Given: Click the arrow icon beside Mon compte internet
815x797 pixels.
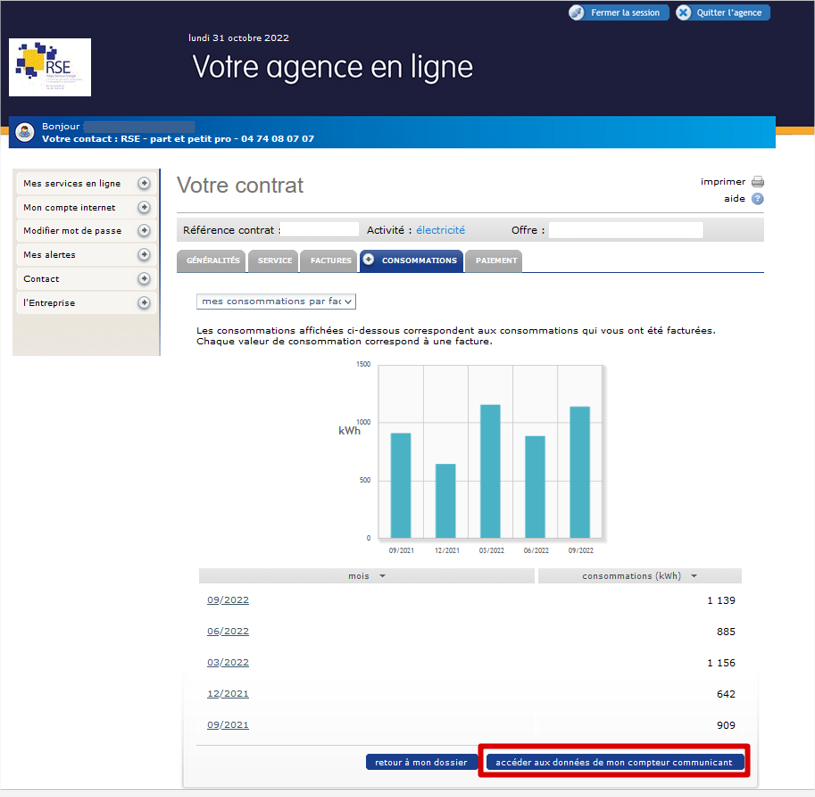Looking at the screenshot, I should coord(144,207).
